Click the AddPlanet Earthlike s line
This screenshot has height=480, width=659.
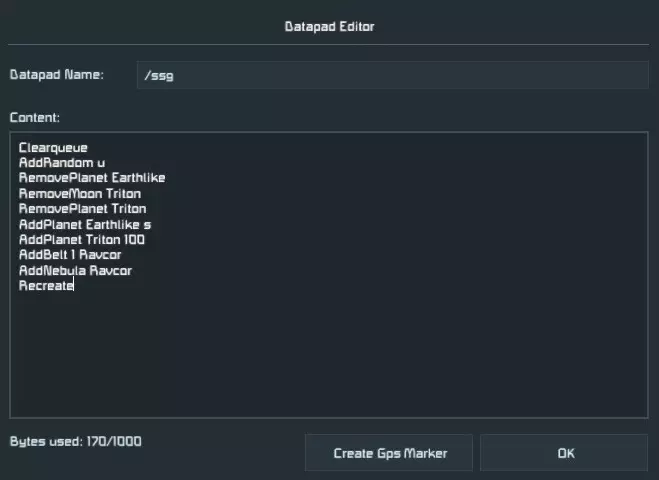pos(85,225)
